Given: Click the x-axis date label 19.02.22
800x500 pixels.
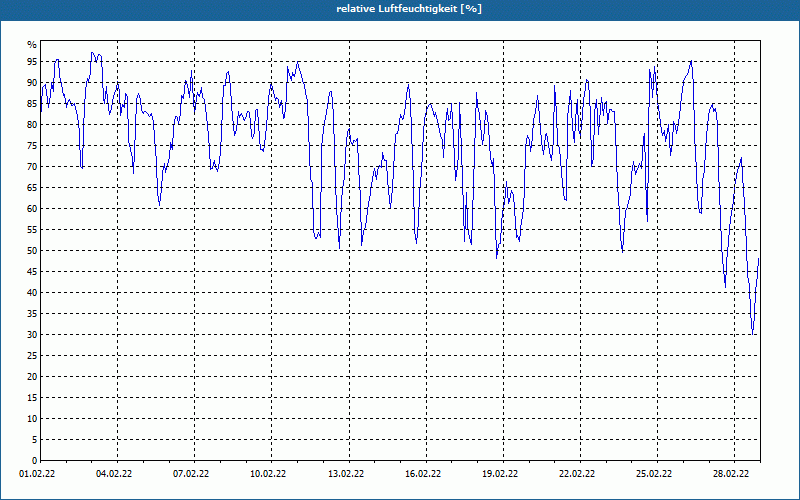Looking at the screenshot, I should (500, 474).
